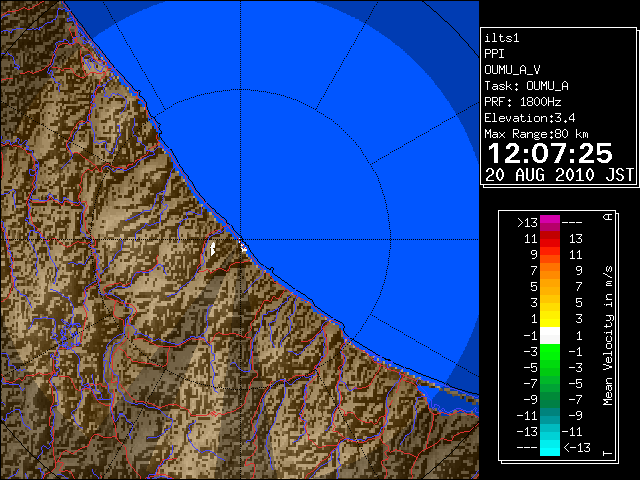The image size is (640, 480).
Task: Pick the bright green swatch below white
Action: coord(550,351)
